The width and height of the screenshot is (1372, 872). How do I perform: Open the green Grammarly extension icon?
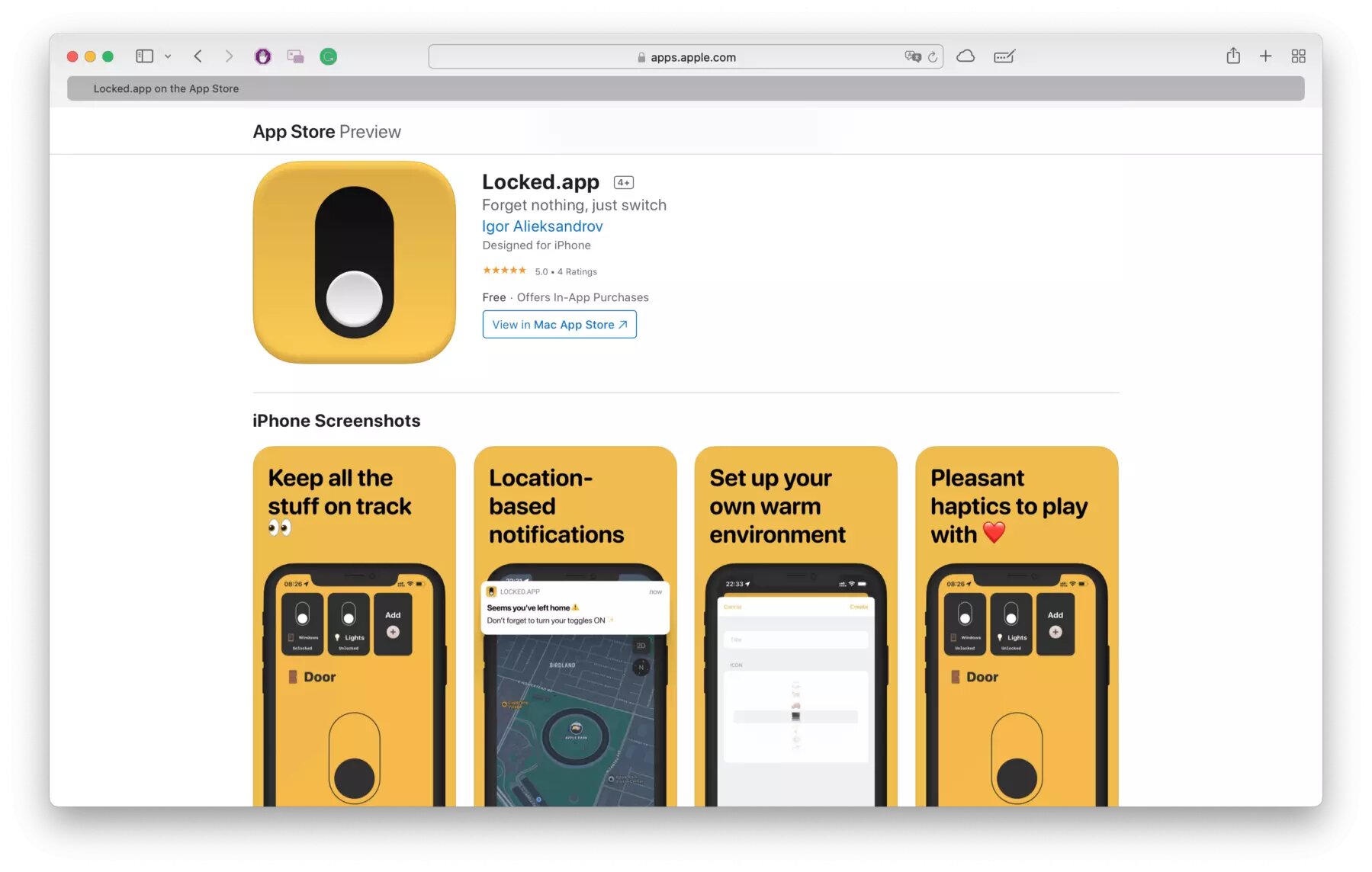pyautogui.click(x=328, y=56)
